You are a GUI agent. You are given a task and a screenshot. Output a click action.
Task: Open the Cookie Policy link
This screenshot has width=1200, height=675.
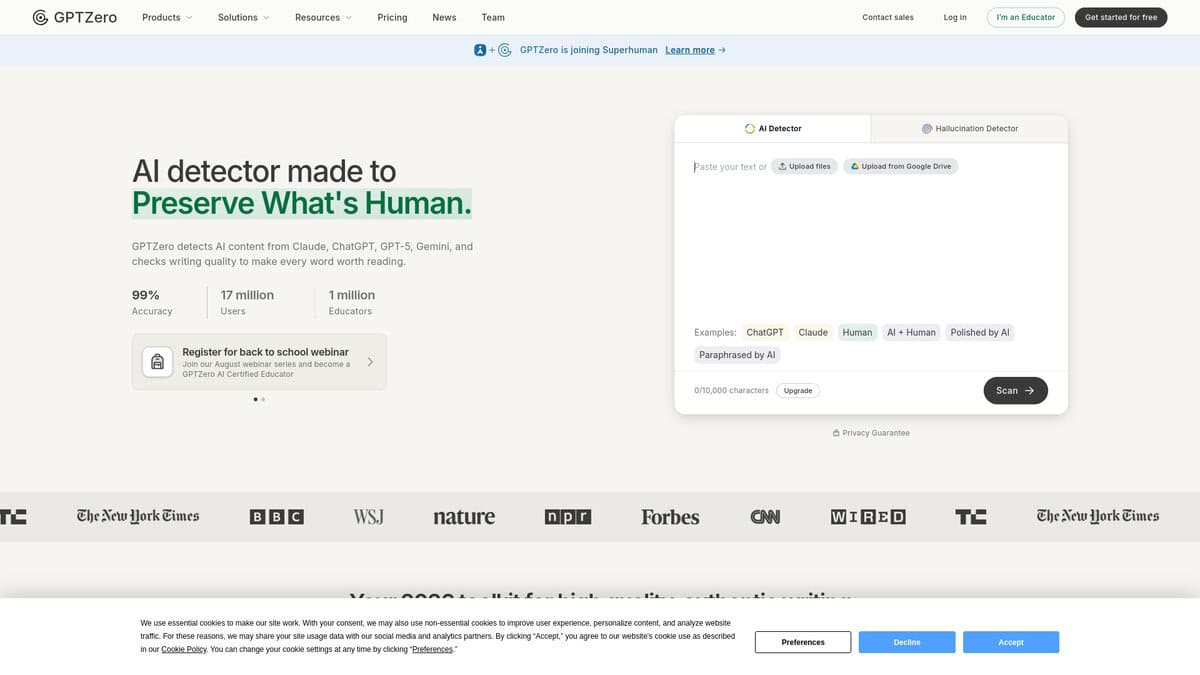[x=184, y=649]
